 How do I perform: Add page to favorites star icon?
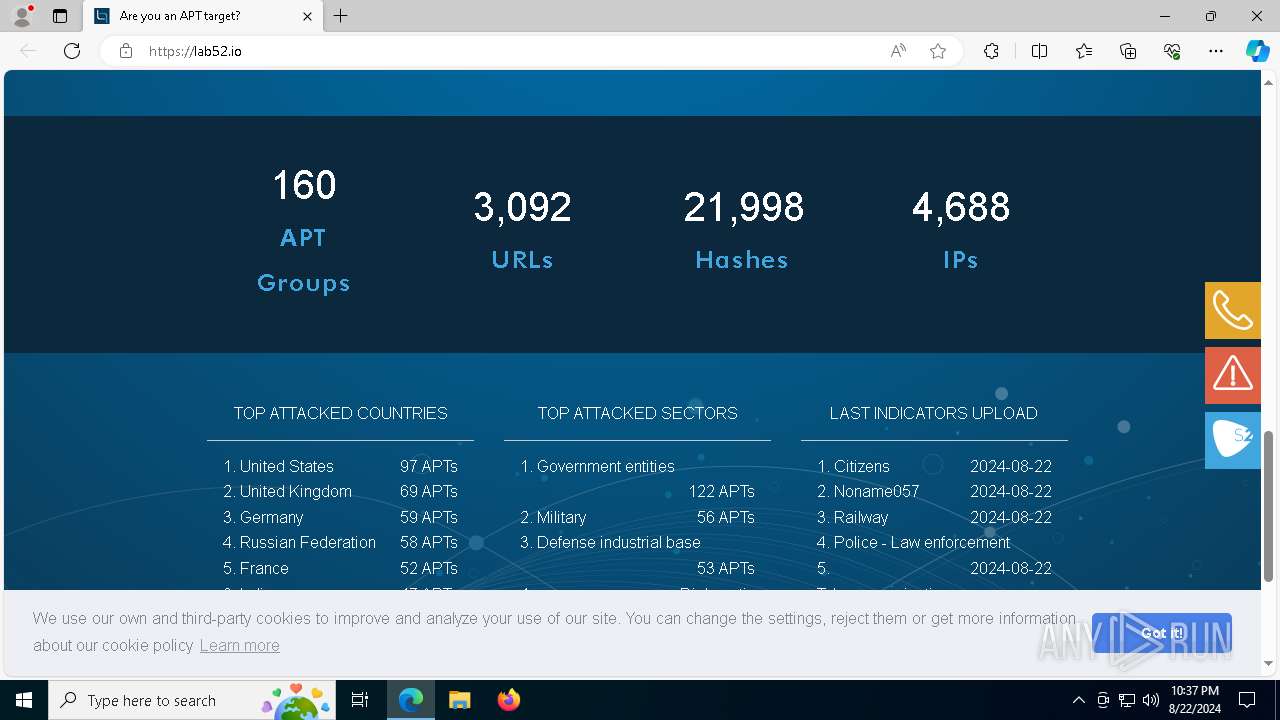938,51
